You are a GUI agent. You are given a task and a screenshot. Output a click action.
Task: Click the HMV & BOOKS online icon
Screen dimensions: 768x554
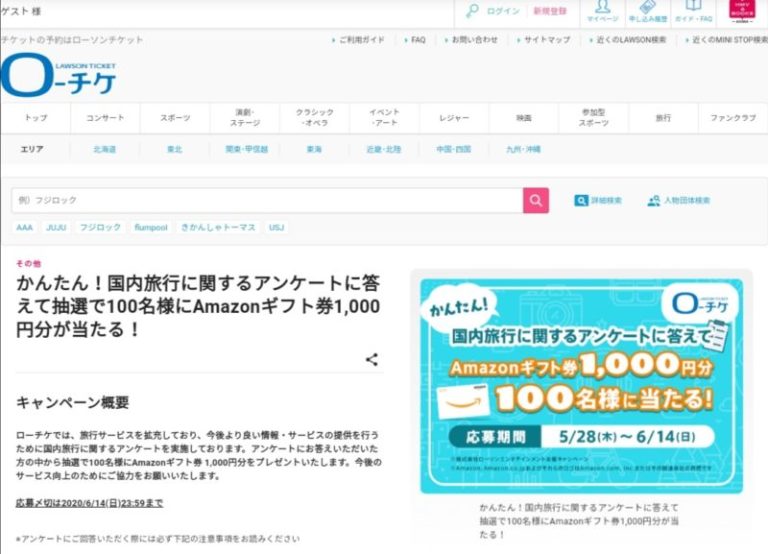742,13
